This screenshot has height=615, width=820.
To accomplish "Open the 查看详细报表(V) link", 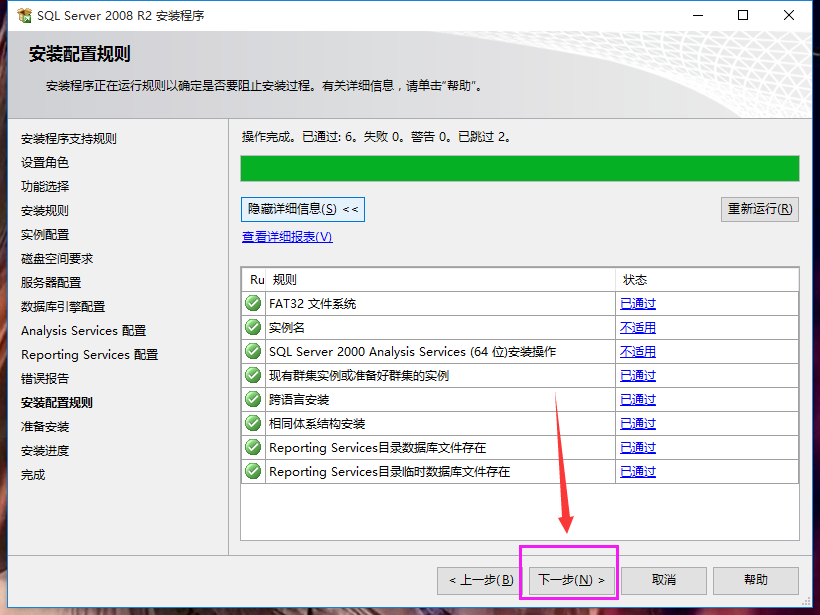I will coord(287,237).
